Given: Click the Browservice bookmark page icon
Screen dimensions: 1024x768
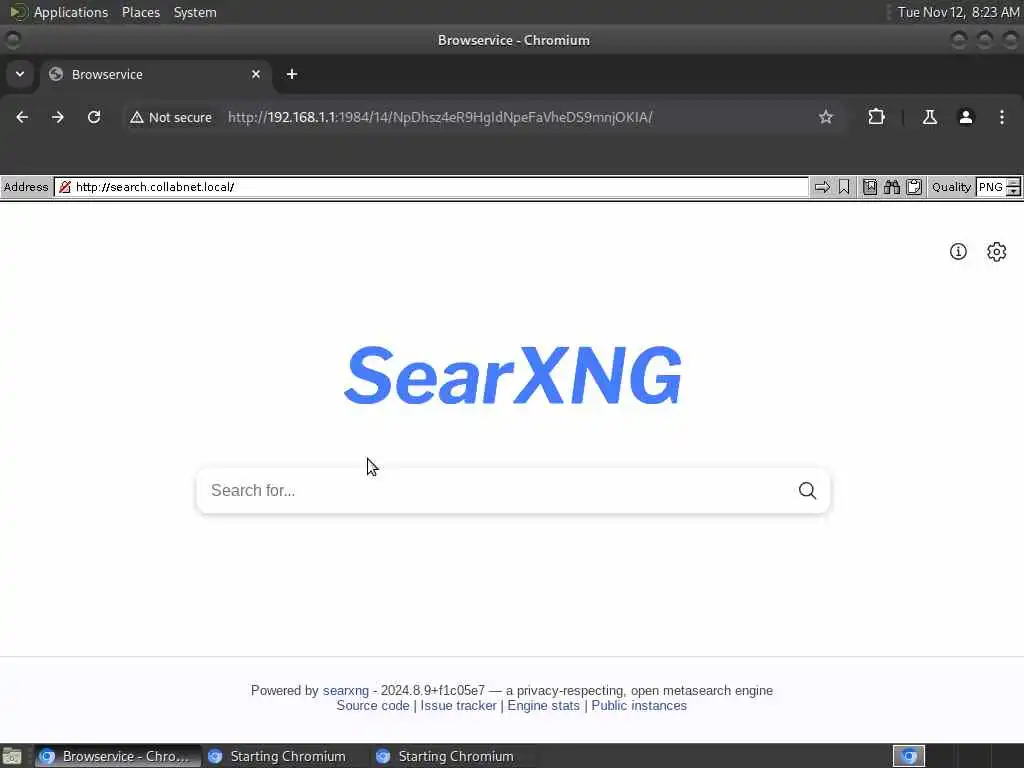Looking at the screenshot, I should click(x=844, y=187).
